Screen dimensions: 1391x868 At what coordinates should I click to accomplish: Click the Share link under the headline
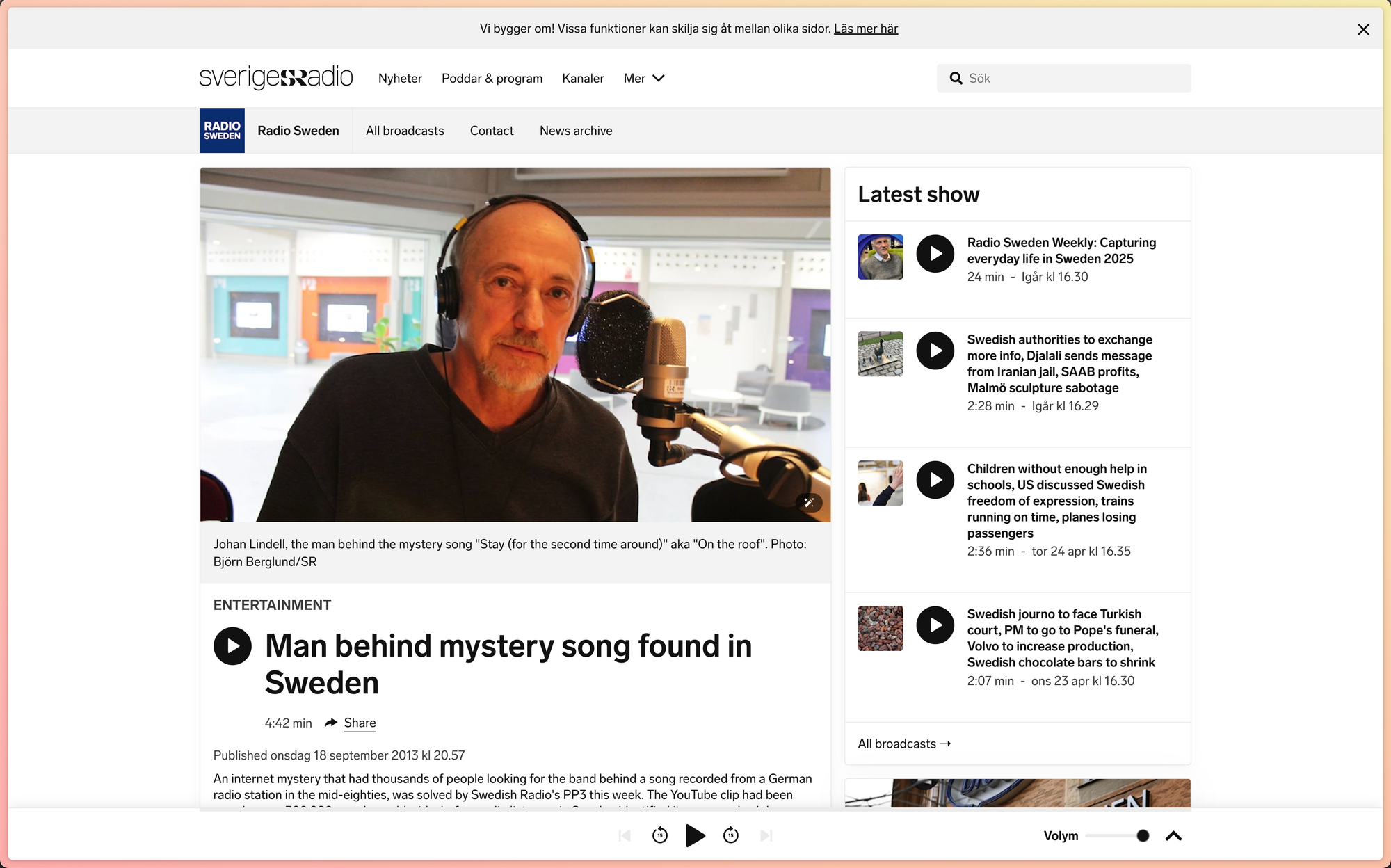pos(360,723)
